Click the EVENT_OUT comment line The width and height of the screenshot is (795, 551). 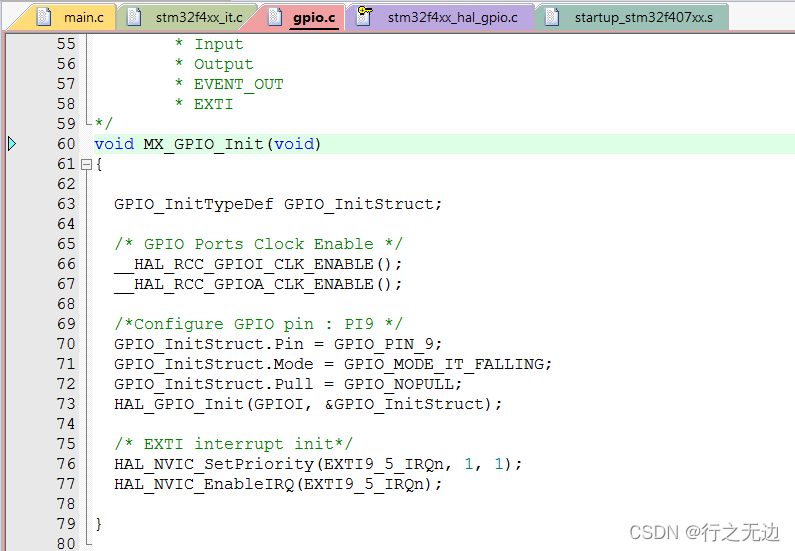tap(229, 84)
